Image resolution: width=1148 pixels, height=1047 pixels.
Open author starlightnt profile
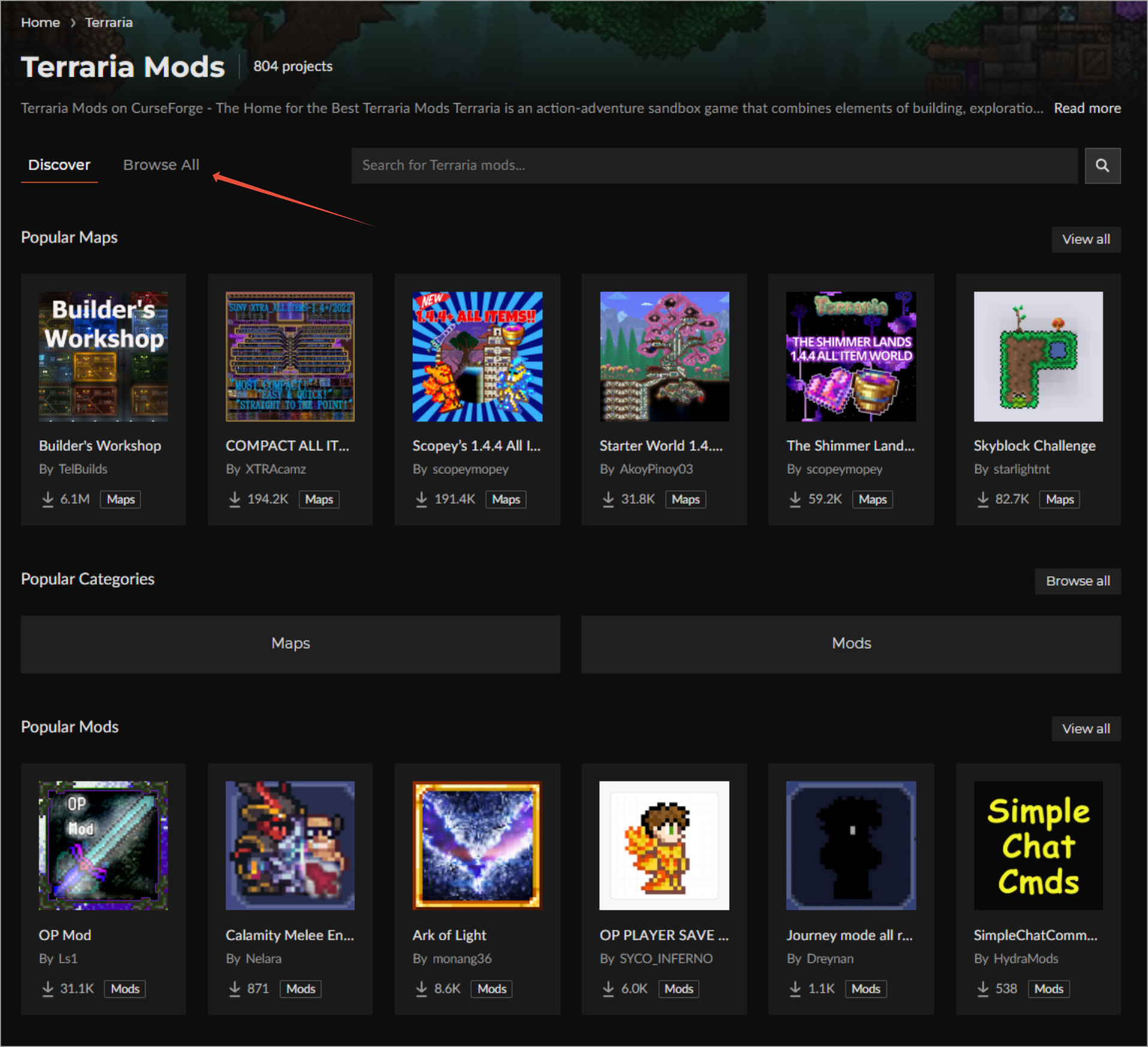1022,469
